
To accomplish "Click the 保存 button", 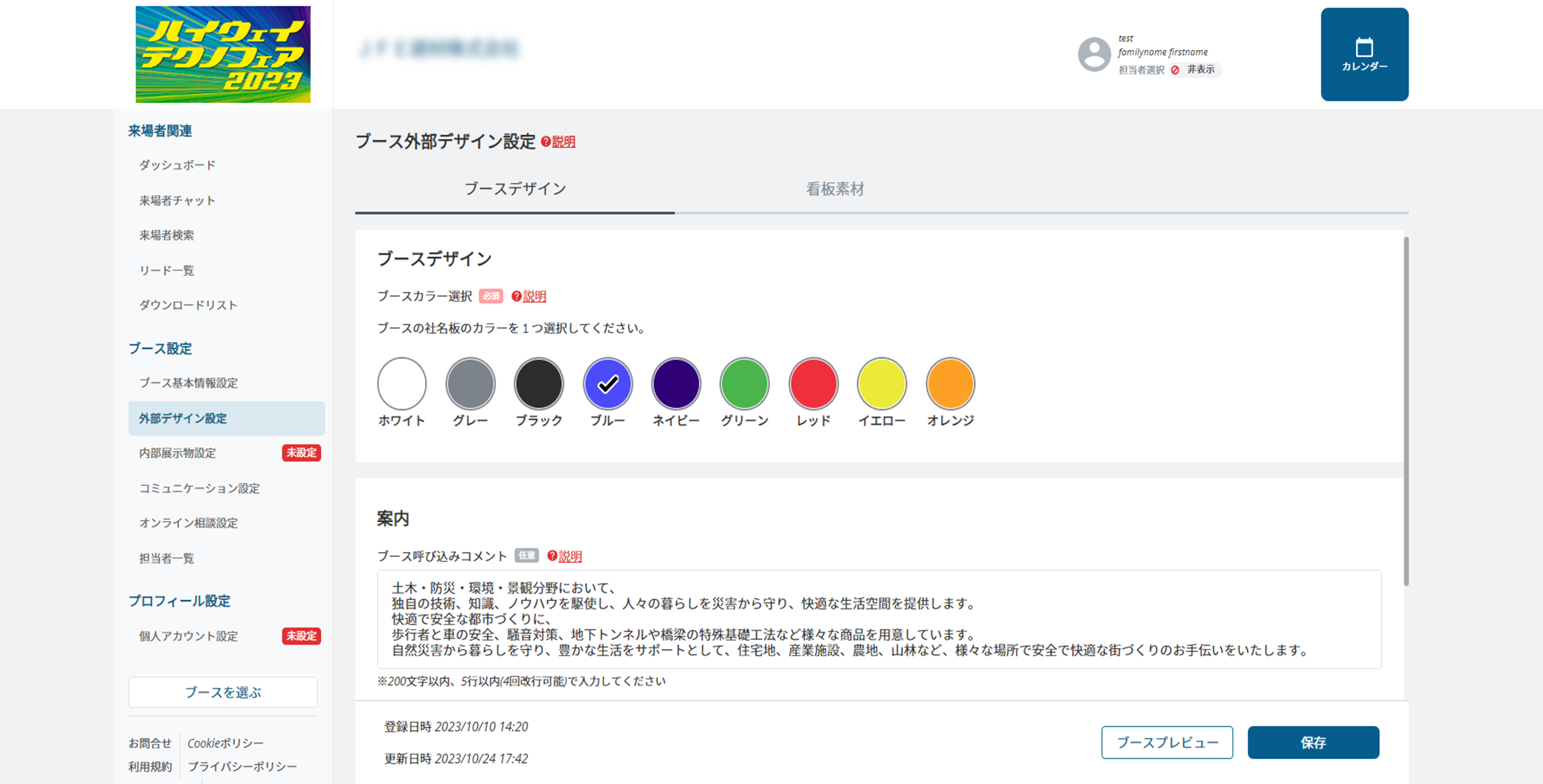I will (1313, 743).
